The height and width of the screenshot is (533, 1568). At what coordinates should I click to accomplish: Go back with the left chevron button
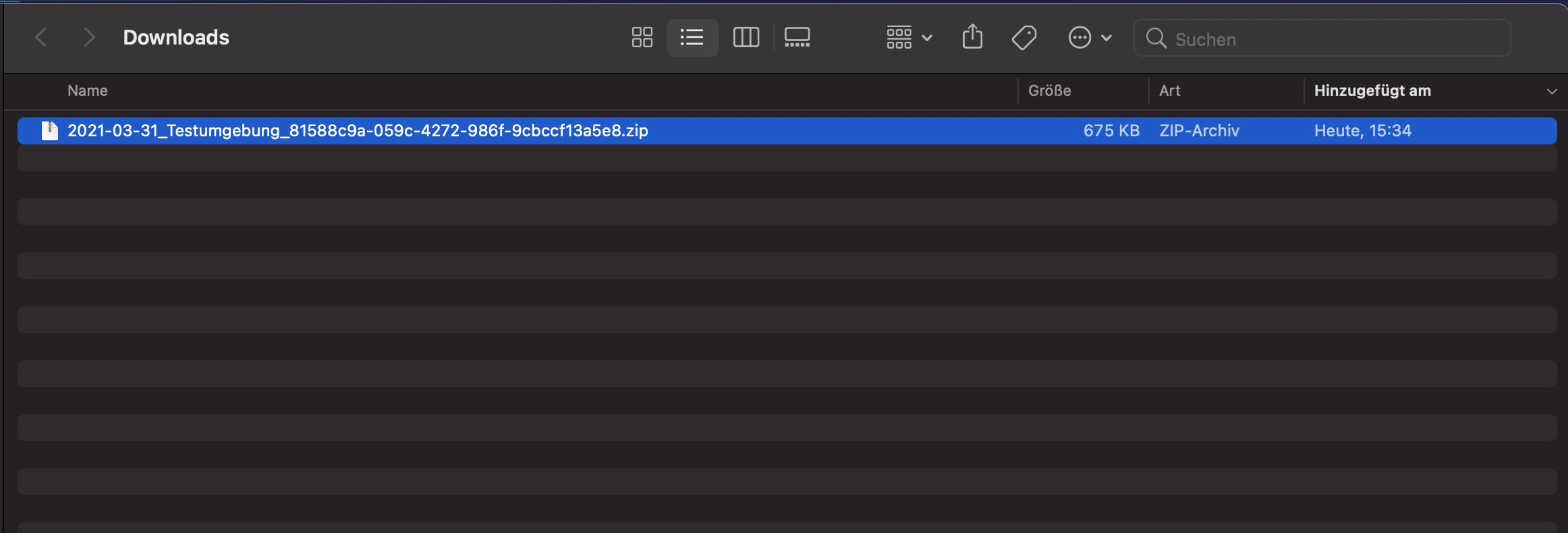[x=41, y=37]
